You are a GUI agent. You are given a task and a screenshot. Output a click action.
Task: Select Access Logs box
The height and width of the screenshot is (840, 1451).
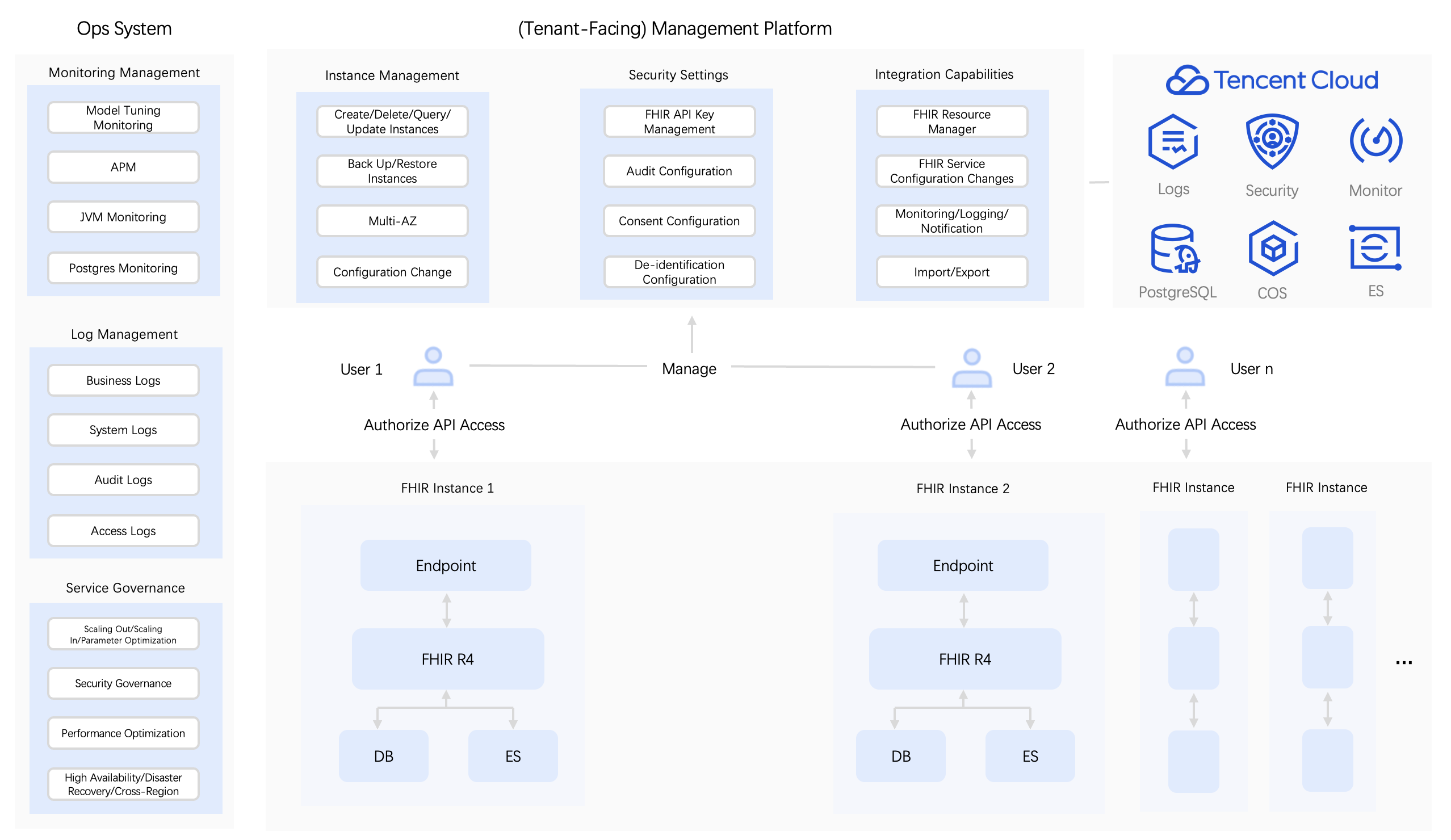coord(123,530)
